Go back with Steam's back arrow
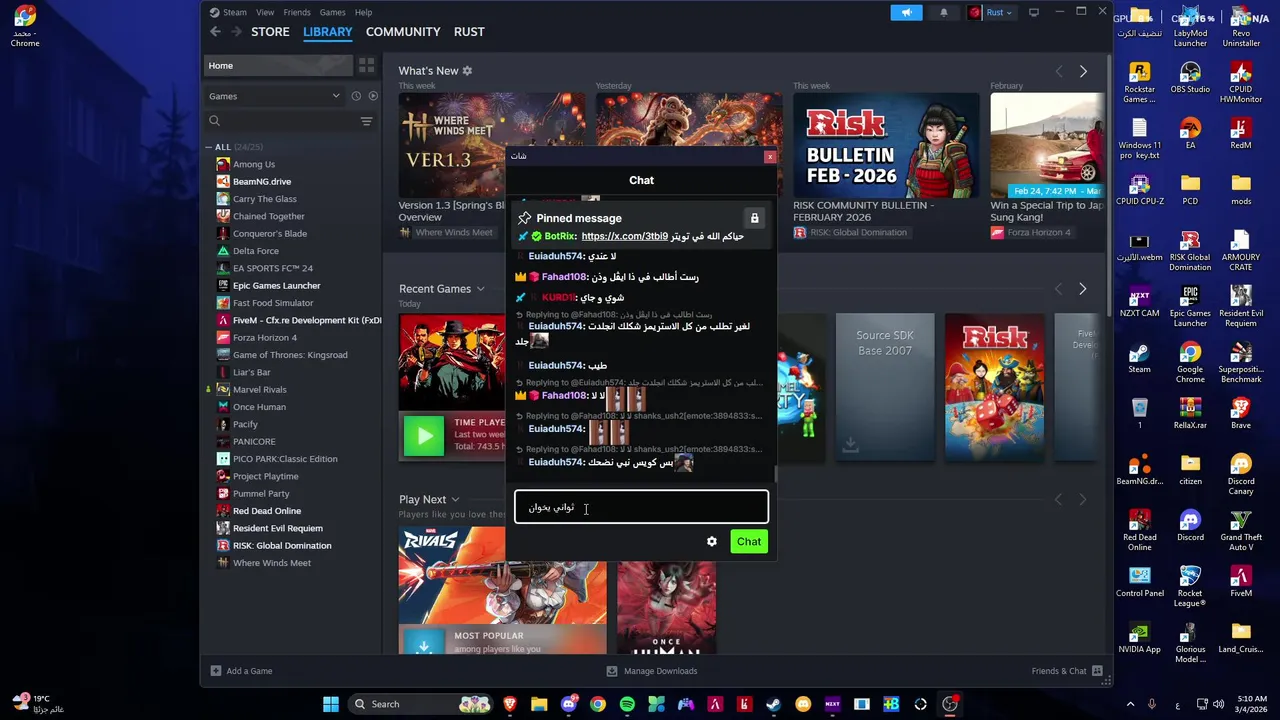 [x=215, y=32]
